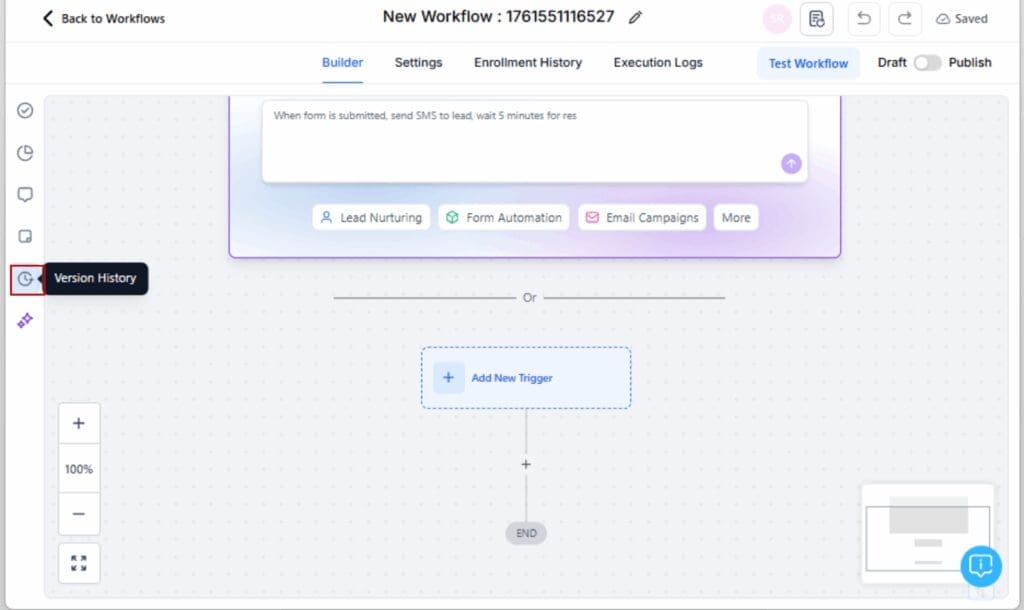Open the Enrollment History tab
The image size is (1024, 610).
click(x=527, y=63)
